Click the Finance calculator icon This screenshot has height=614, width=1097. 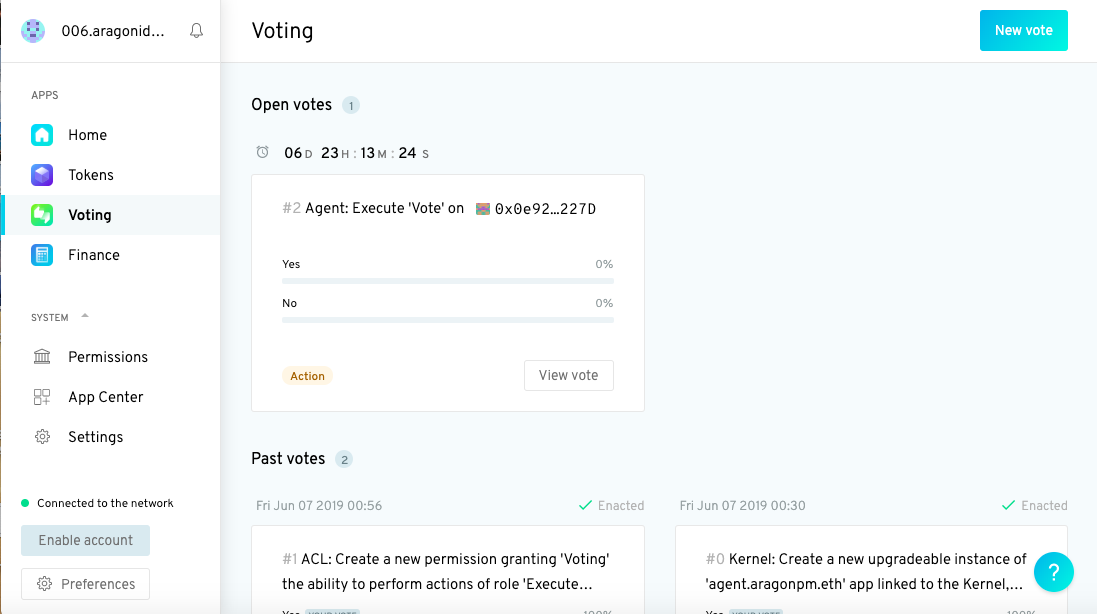(x=42, y=255)
